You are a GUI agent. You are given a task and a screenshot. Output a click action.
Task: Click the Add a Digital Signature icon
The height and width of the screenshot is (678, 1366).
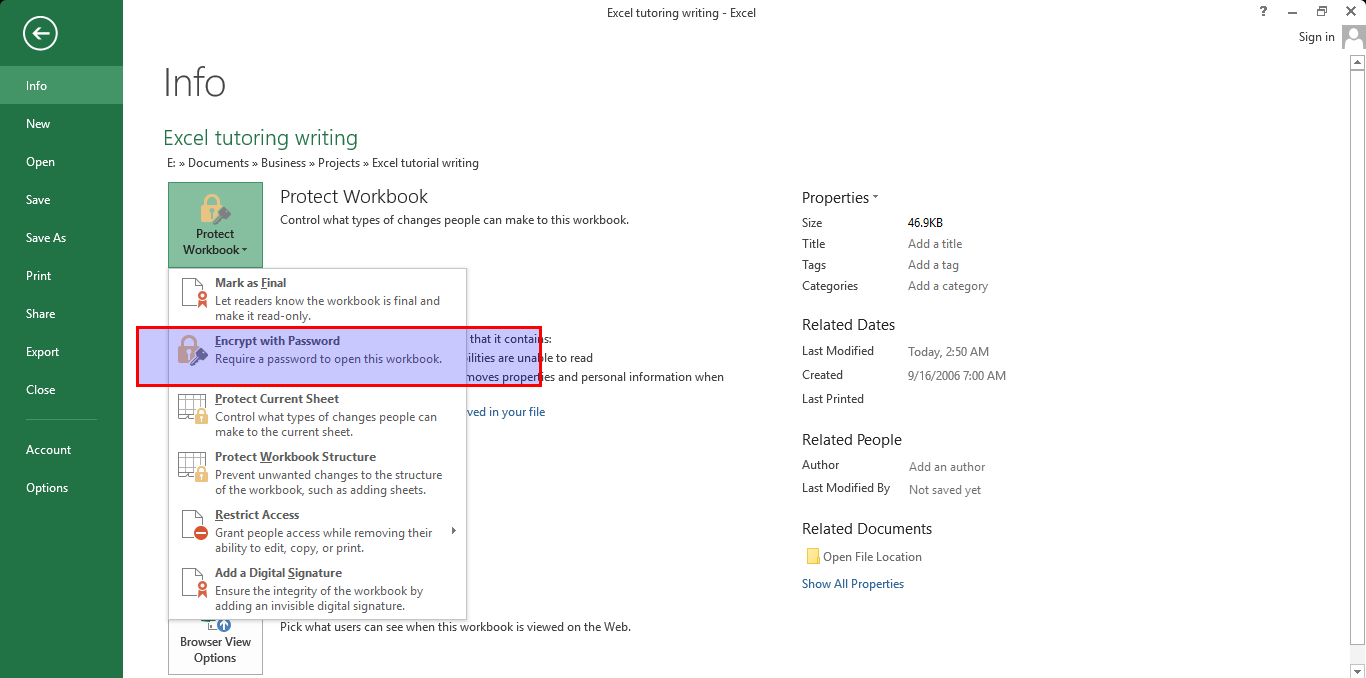tap(193, 582)
